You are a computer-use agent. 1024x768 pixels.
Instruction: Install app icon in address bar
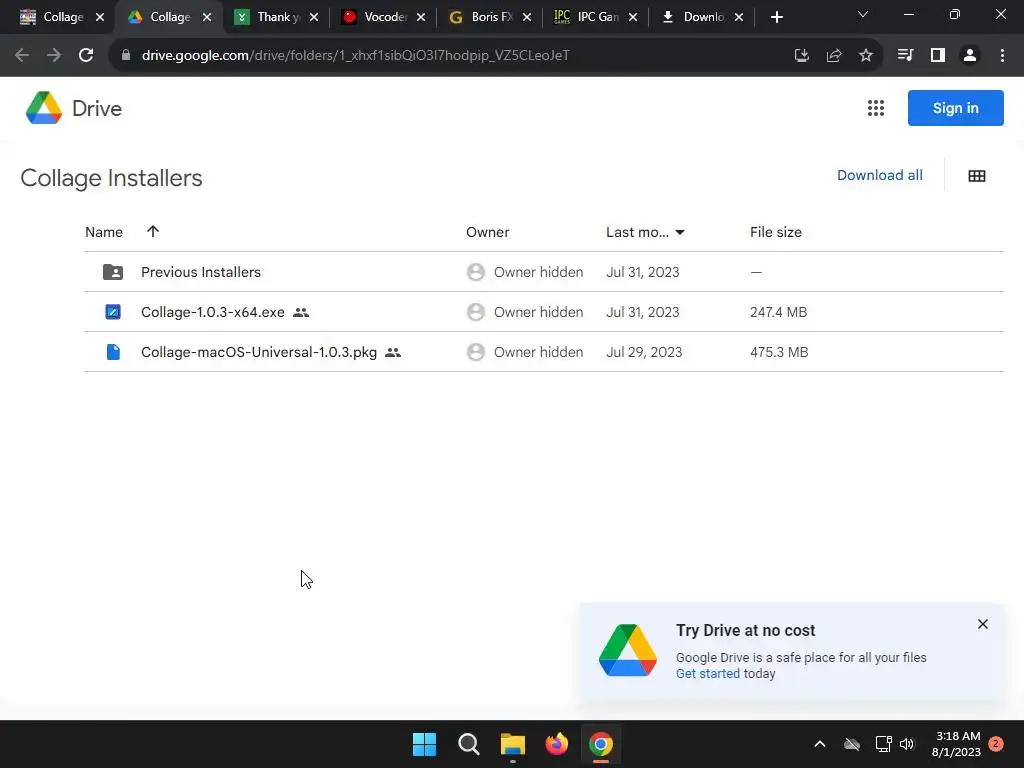point(802,56)
